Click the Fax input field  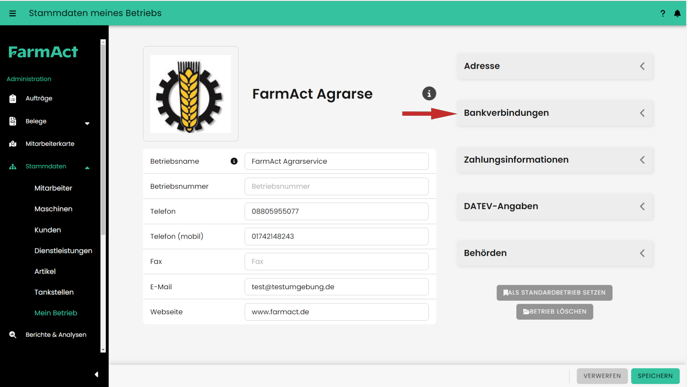tap(336, 262)
